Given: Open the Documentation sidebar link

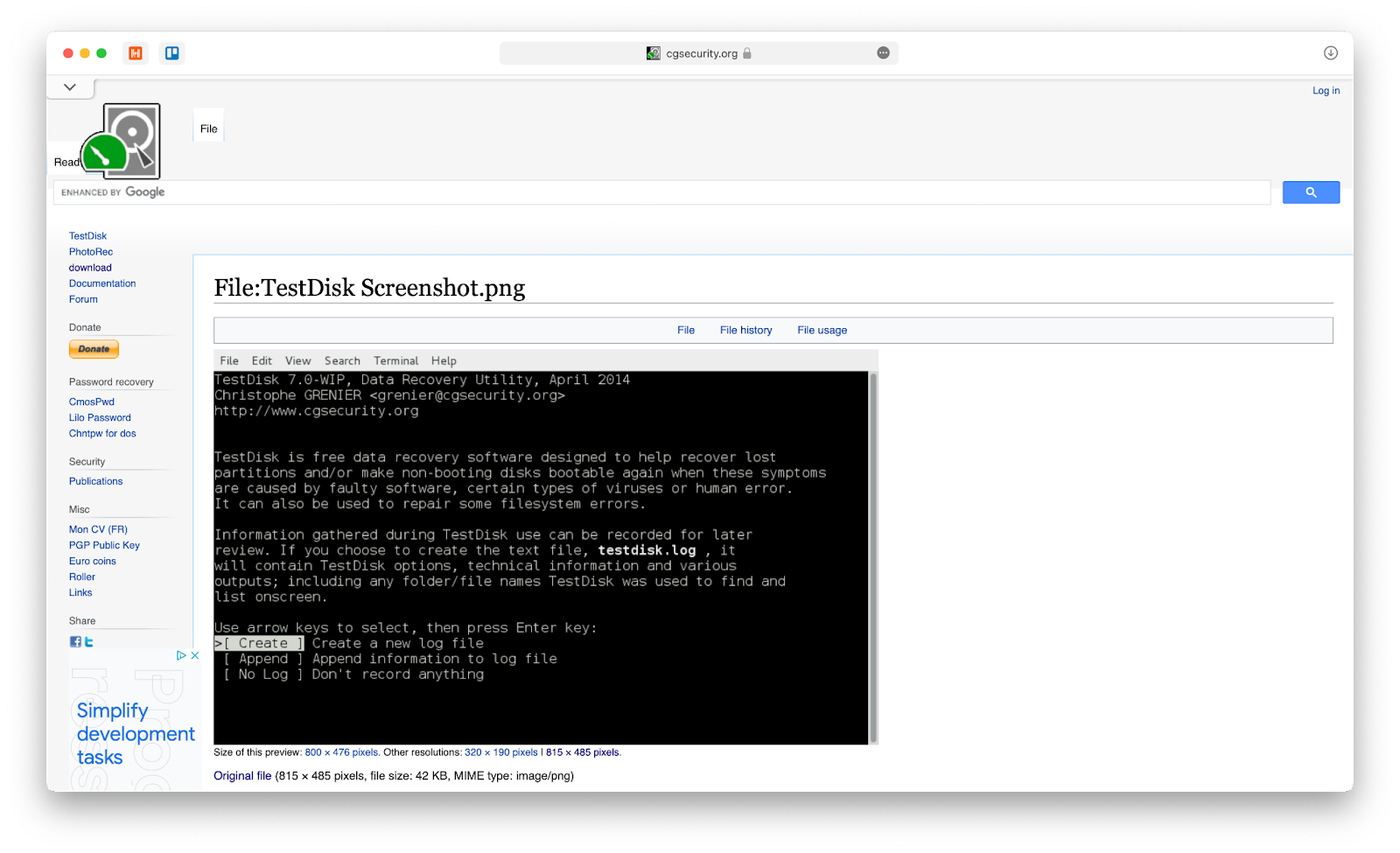Looking at the screenshot, I should (x=102, y=283).
